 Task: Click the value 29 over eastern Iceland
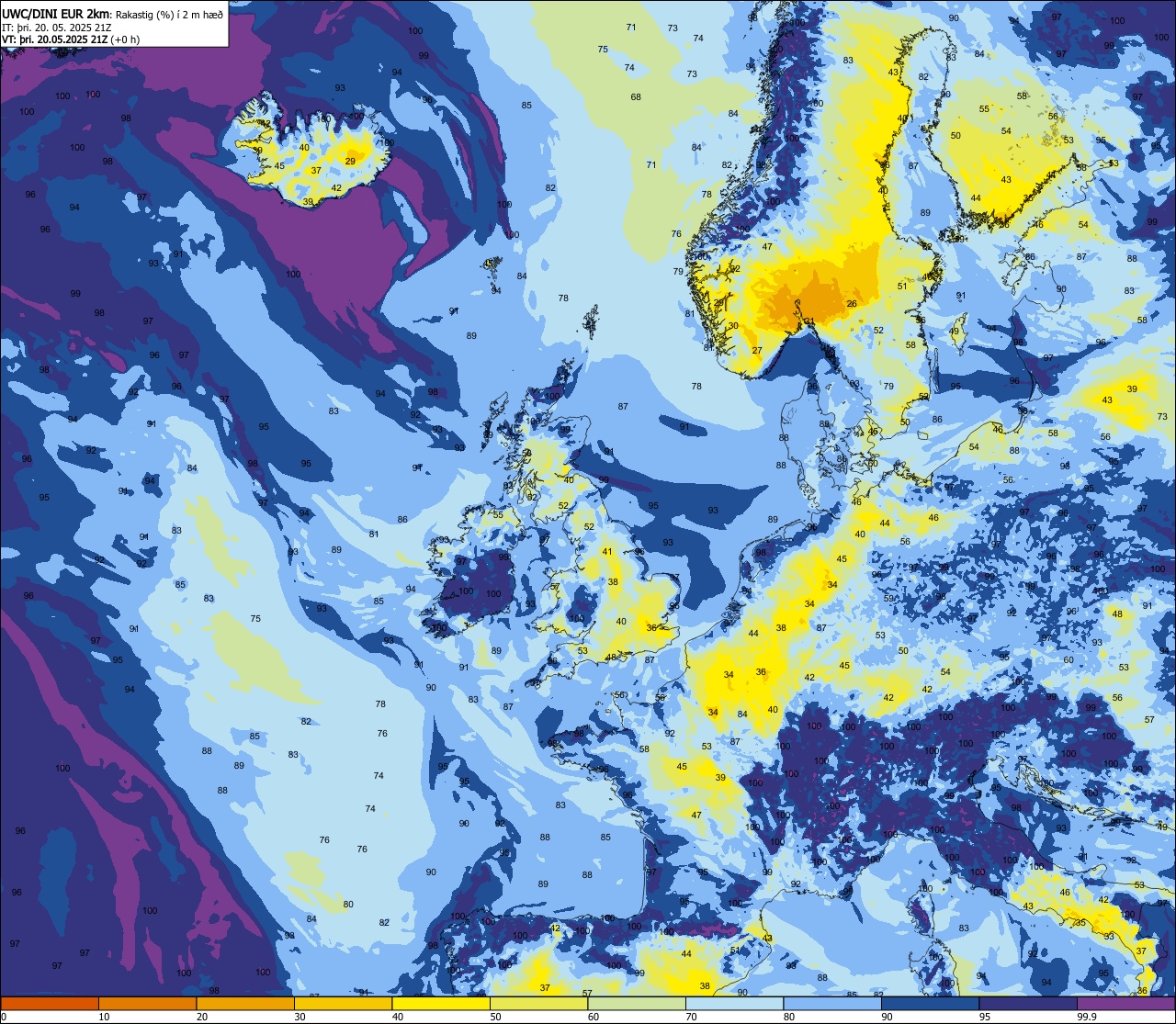coord(350,161)
